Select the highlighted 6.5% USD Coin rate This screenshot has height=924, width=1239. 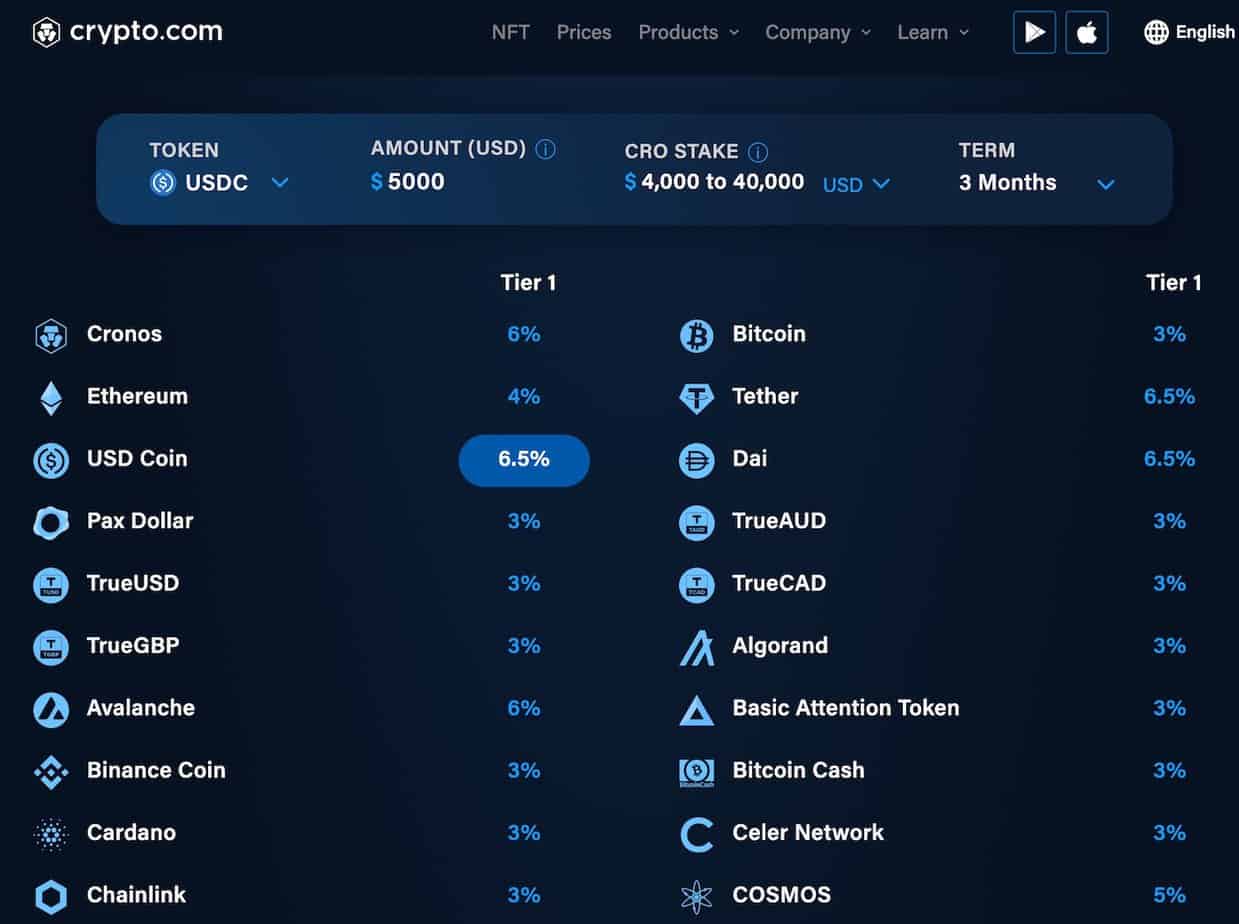tap(524, 460)
